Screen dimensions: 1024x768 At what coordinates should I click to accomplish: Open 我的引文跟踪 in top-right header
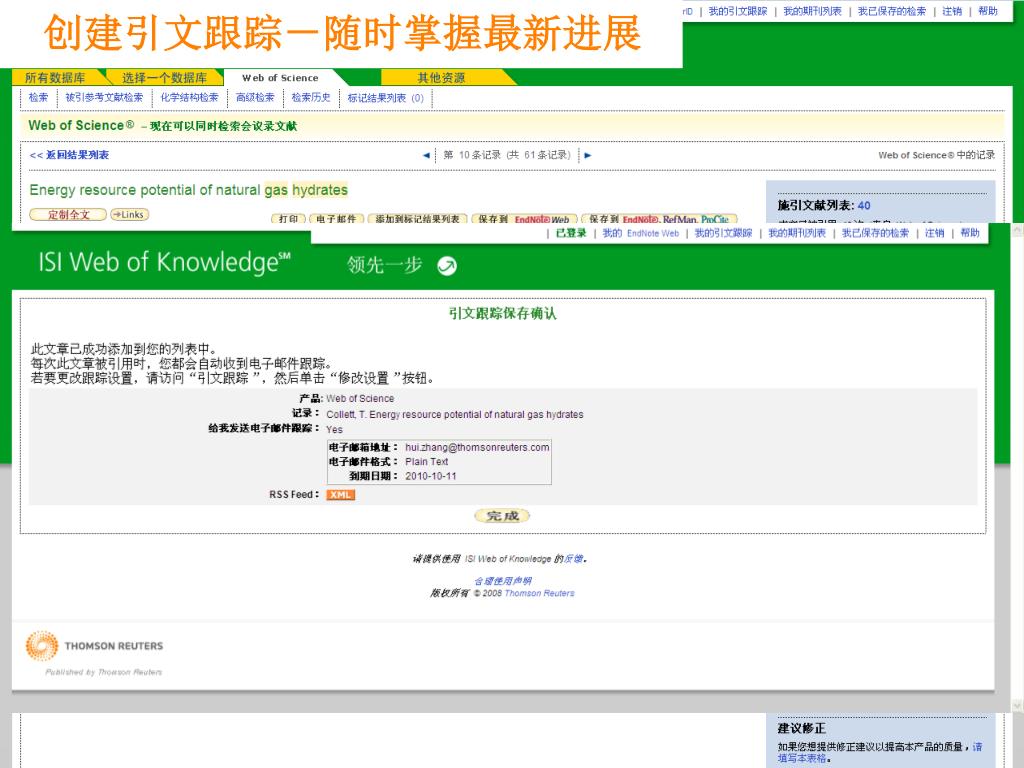coord(738,11)
